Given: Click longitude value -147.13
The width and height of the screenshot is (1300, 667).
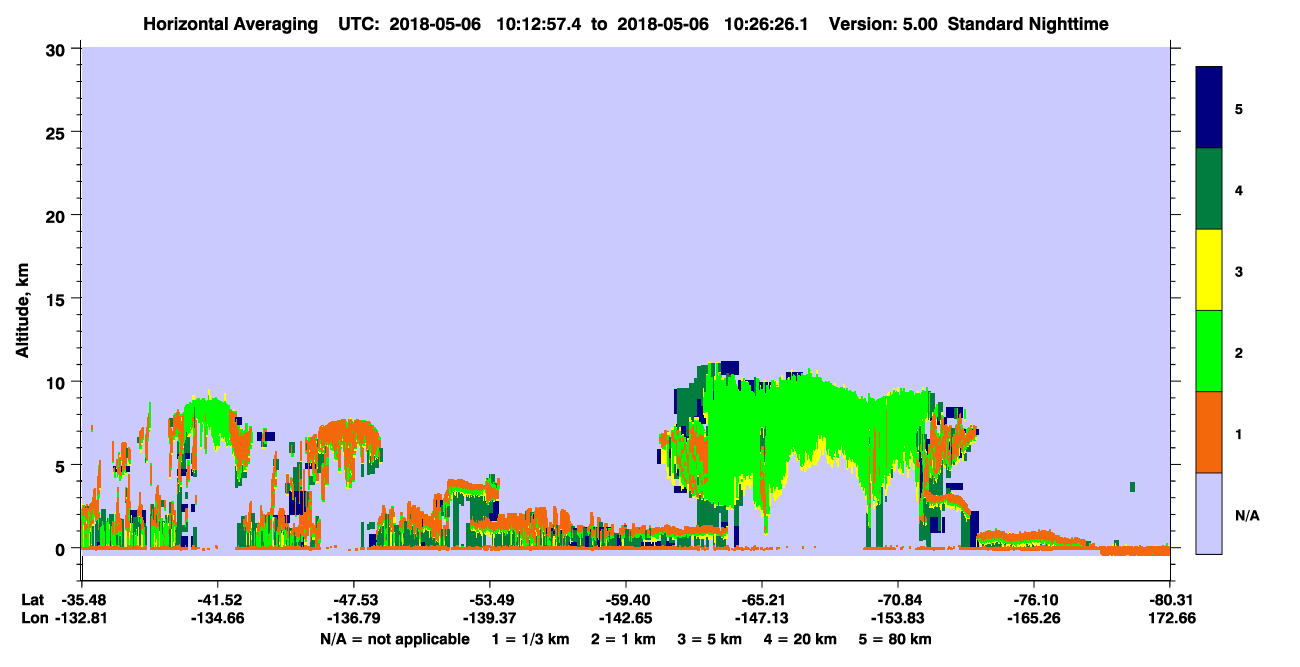Looking at the screenshot, I should coord(761,619).
